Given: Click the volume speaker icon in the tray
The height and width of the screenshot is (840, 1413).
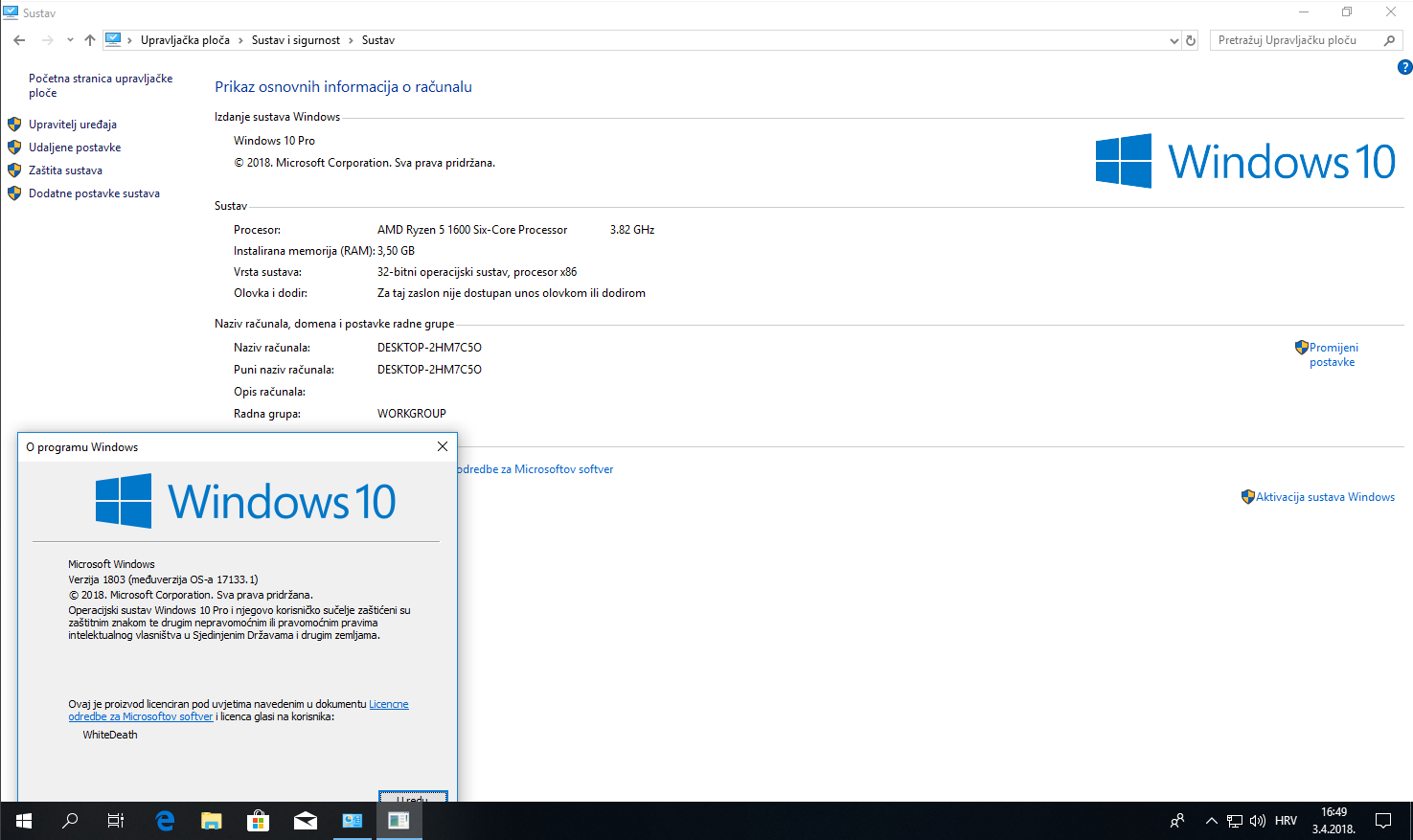Looking at the screenshot, I should click(1258, 821).
